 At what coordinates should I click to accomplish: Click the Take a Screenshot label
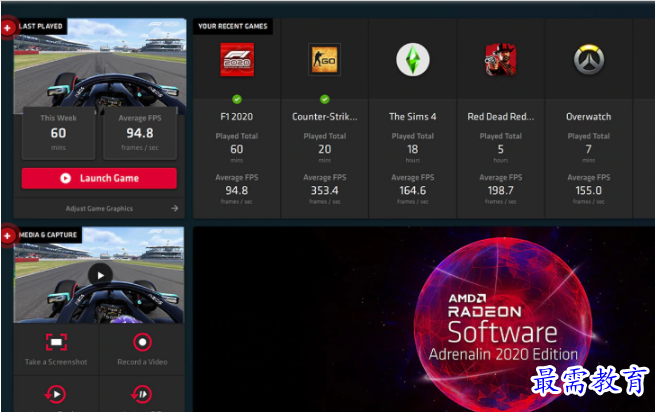click(x=56, y=362)
